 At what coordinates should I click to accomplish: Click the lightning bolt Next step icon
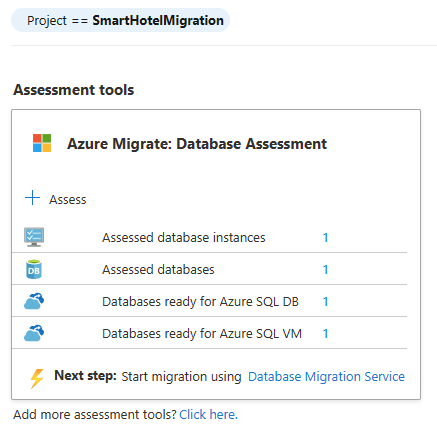click(37, 378)
